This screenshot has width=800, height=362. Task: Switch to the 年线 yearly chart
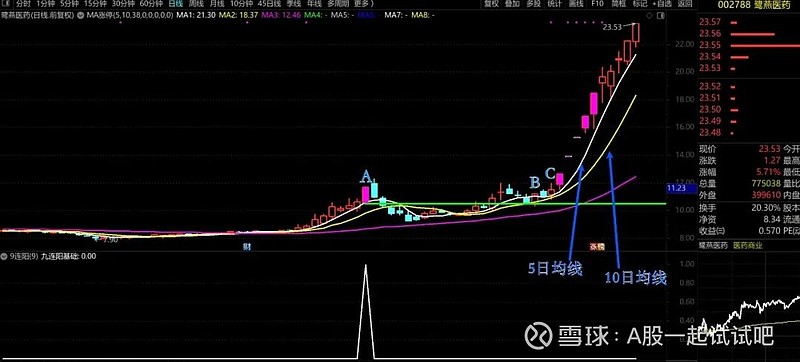click(x=313, y=4)
